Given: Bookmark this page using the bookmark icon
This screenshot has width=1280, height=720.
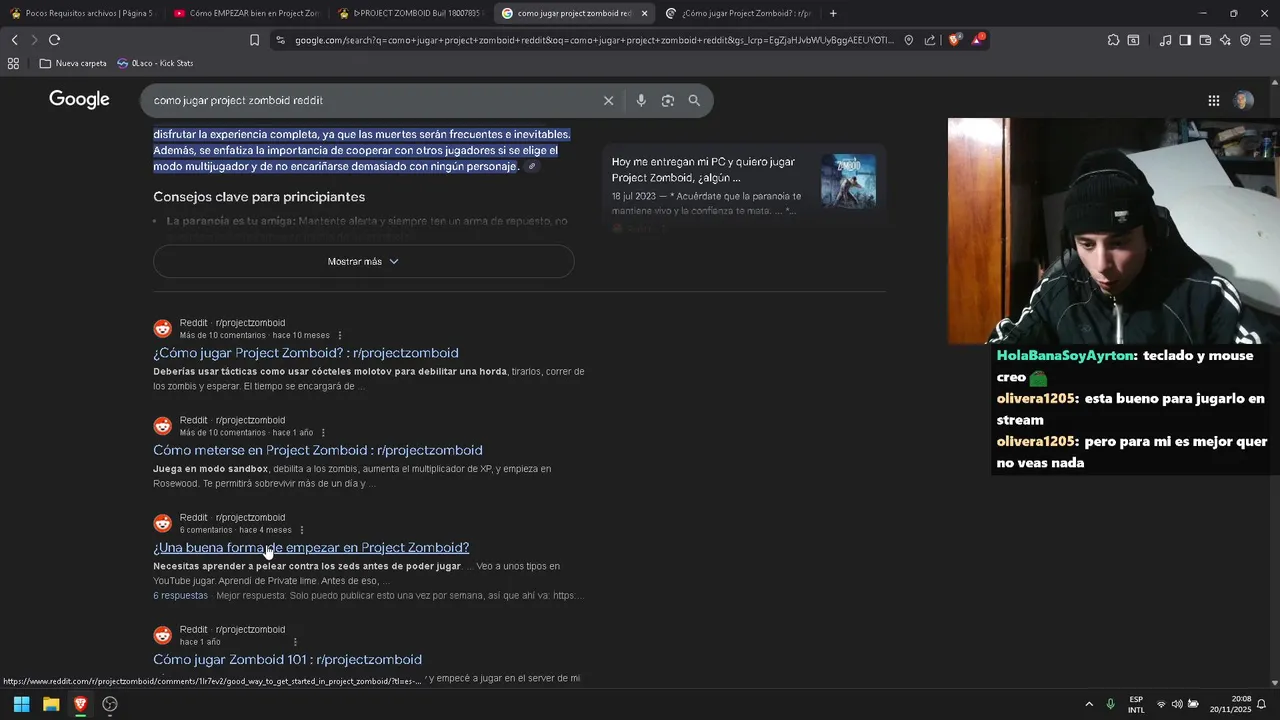Looking at the screenshot, I should (254, 40).
